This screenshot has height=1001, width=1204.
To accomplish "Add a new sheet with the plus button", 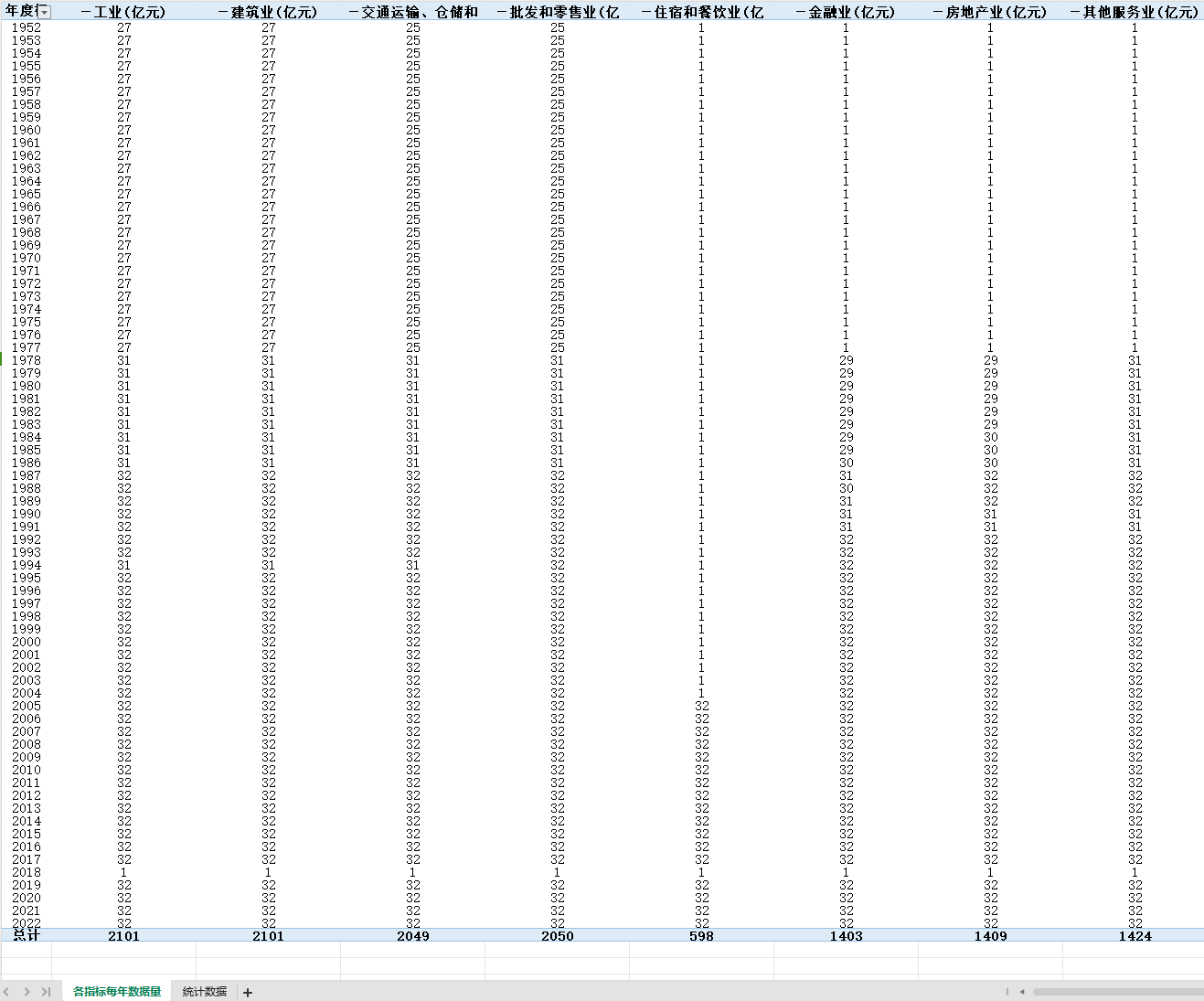I will point(248,992).
